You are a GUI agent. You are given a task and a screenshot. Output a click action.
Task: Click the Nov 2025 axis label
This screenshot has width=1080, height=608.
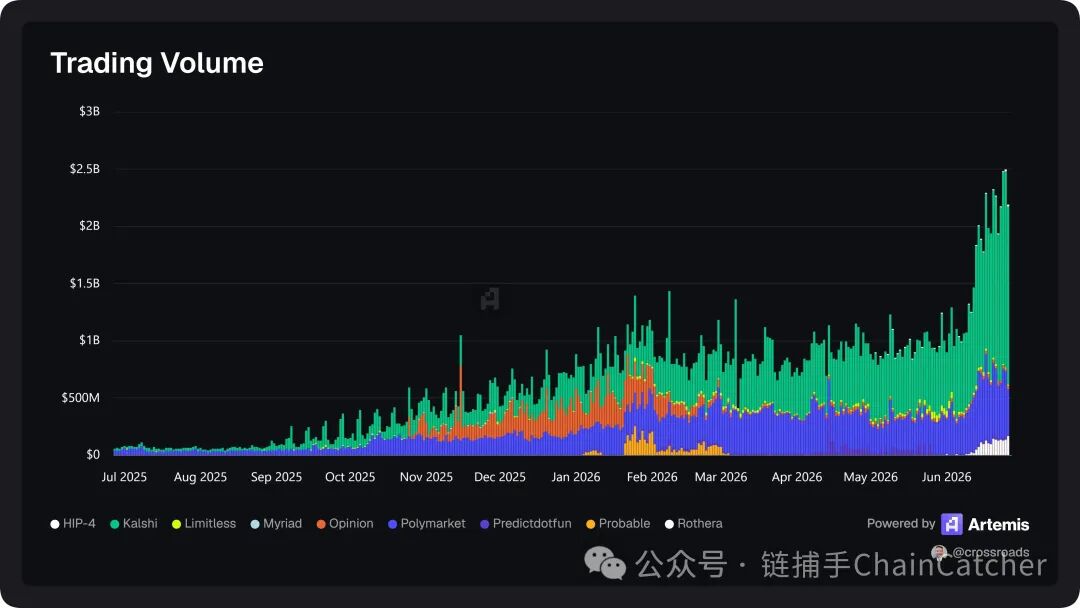click(x=426, y=477)
